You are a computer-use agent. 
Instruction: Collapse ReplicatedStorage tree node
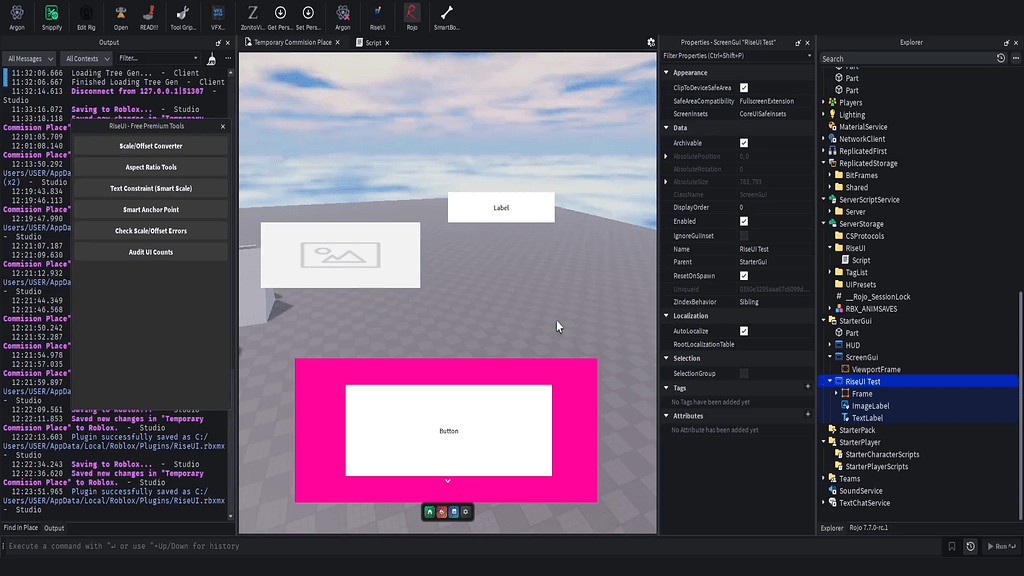[x=824, y=163]
